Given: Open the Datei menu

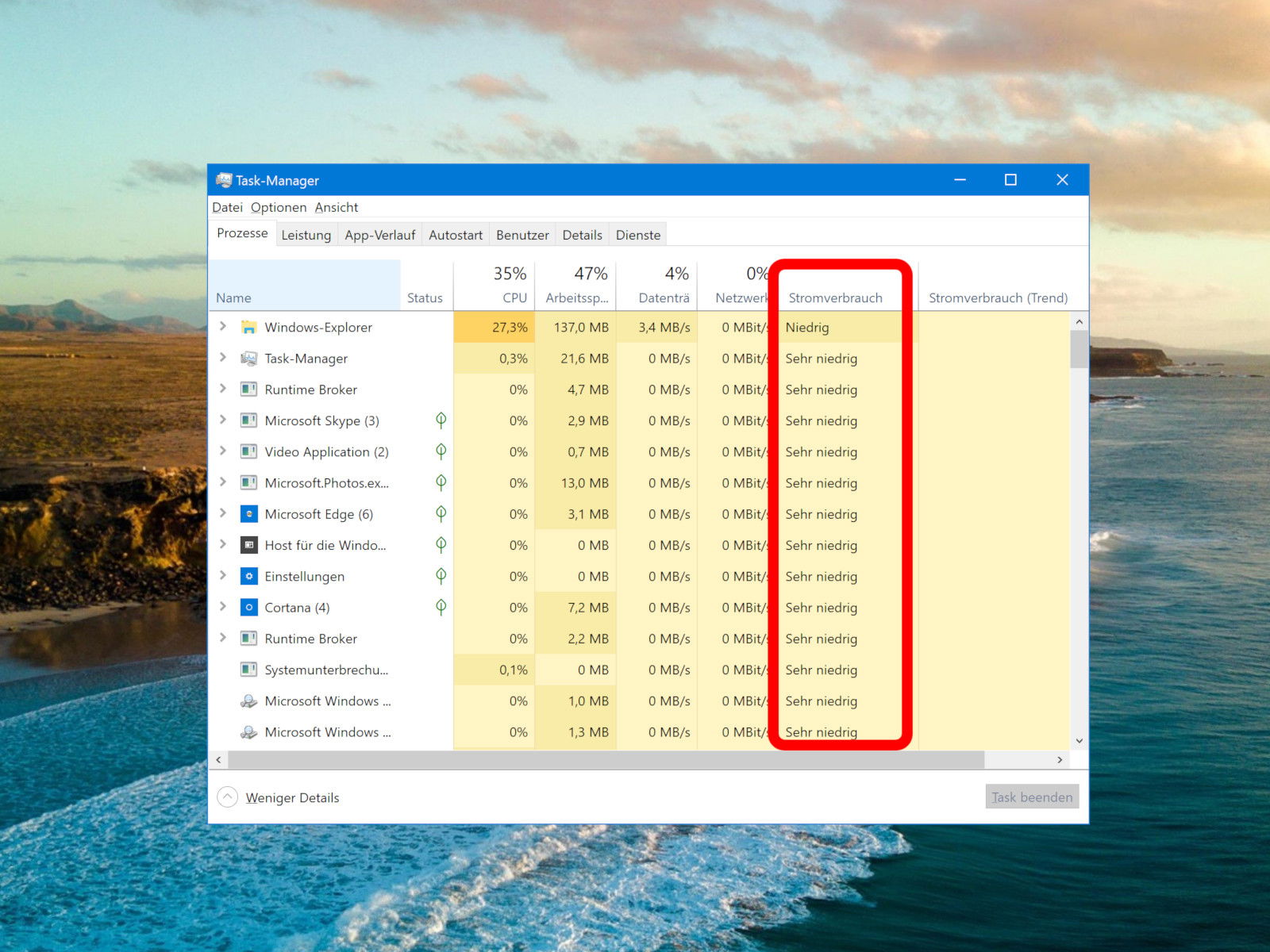Looking at the screenshot, I should click(227, 207).
